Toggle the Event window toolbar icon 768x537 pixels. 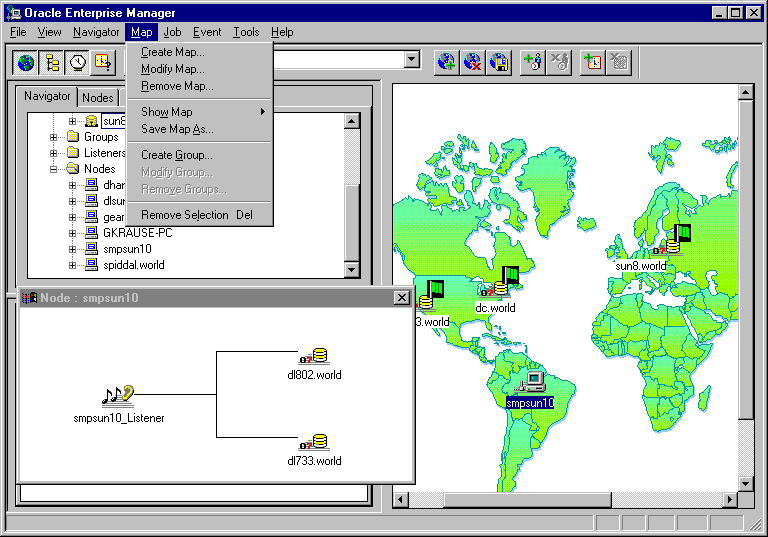tap(103, 63)
